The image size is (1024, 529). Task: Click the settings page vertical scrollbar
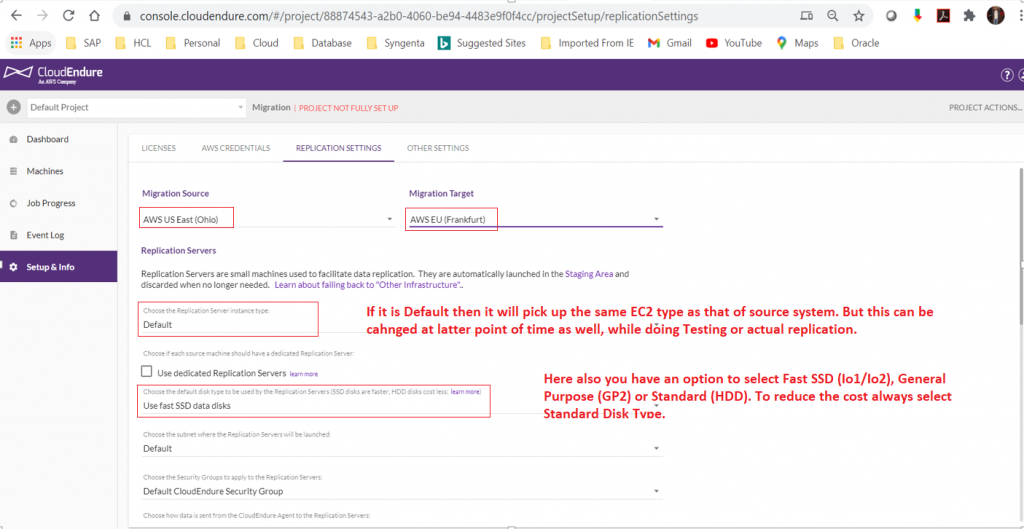(1020, 245)
